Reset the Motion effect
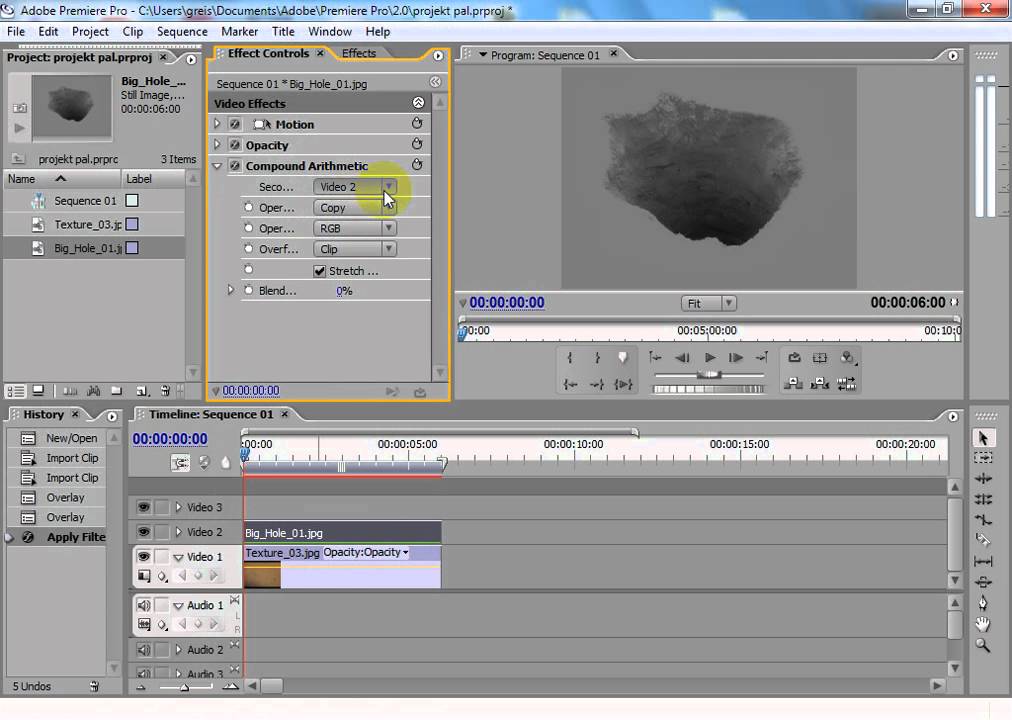 (x=417, y=124)
